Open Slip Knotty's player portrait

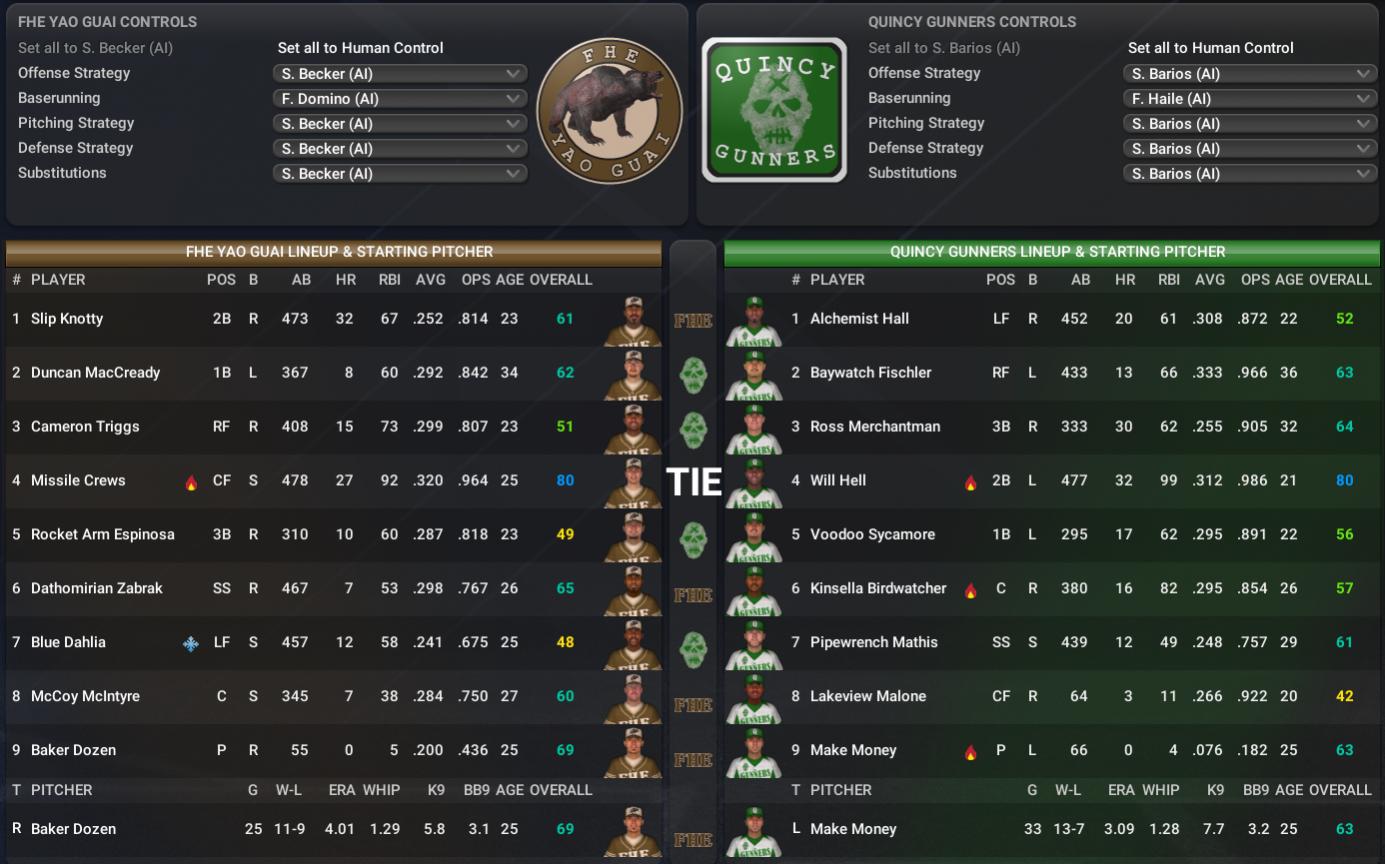pyautogui.click(x=632, y=321)
